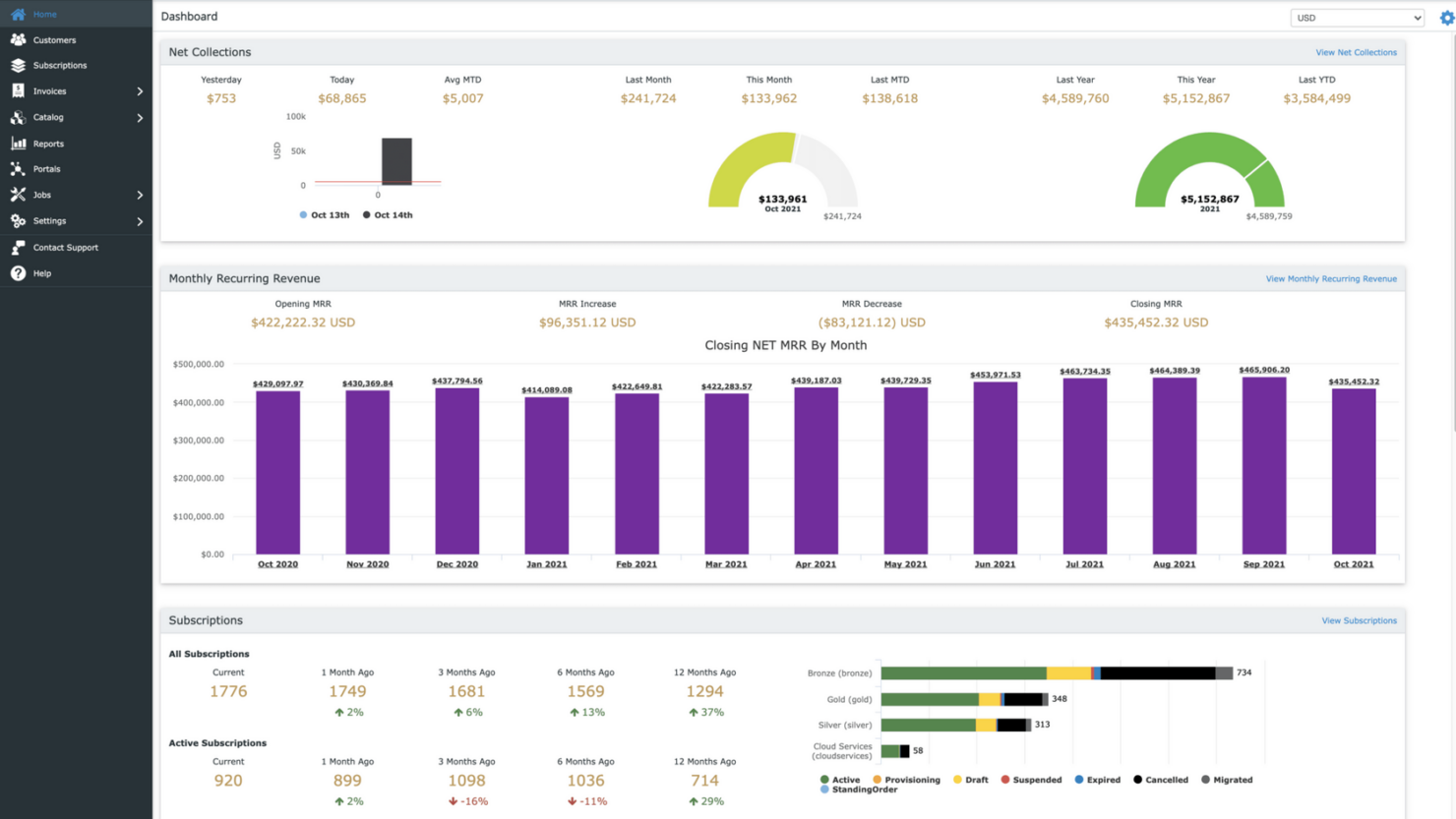Open the Customers section
The image size is (1456, 819).
(x=57, y=39)
